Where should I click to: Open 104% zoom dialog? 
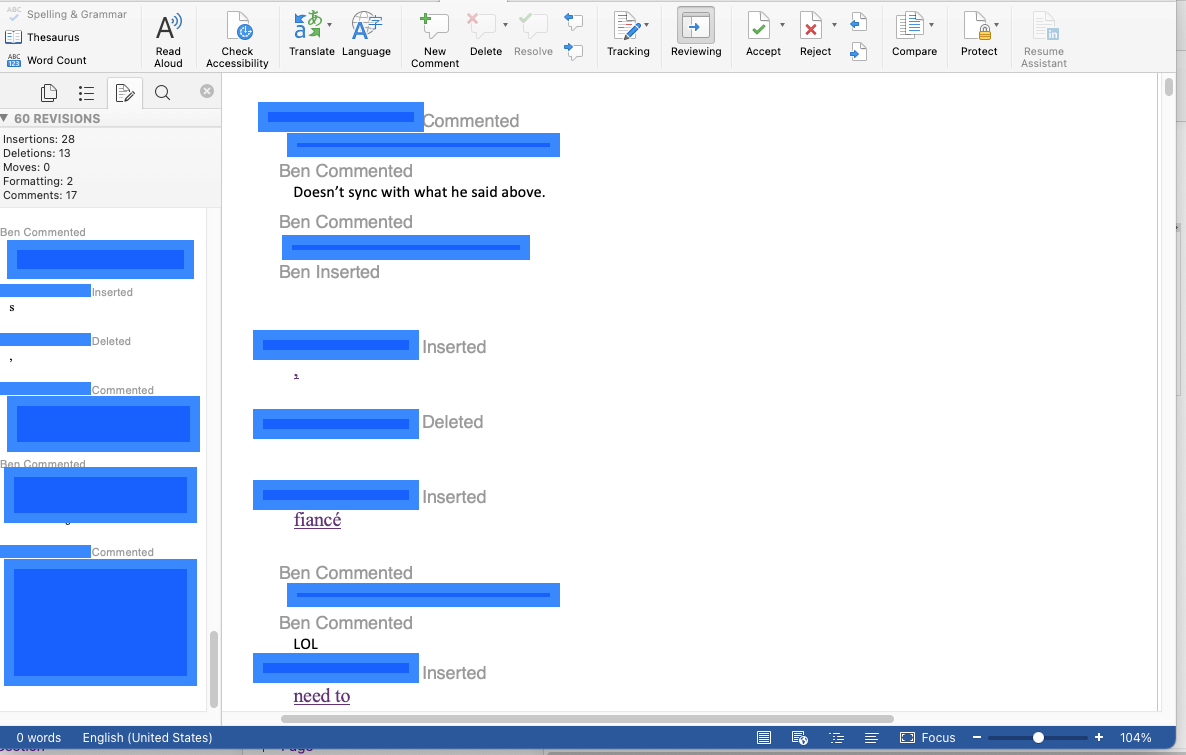[1135, 738]
